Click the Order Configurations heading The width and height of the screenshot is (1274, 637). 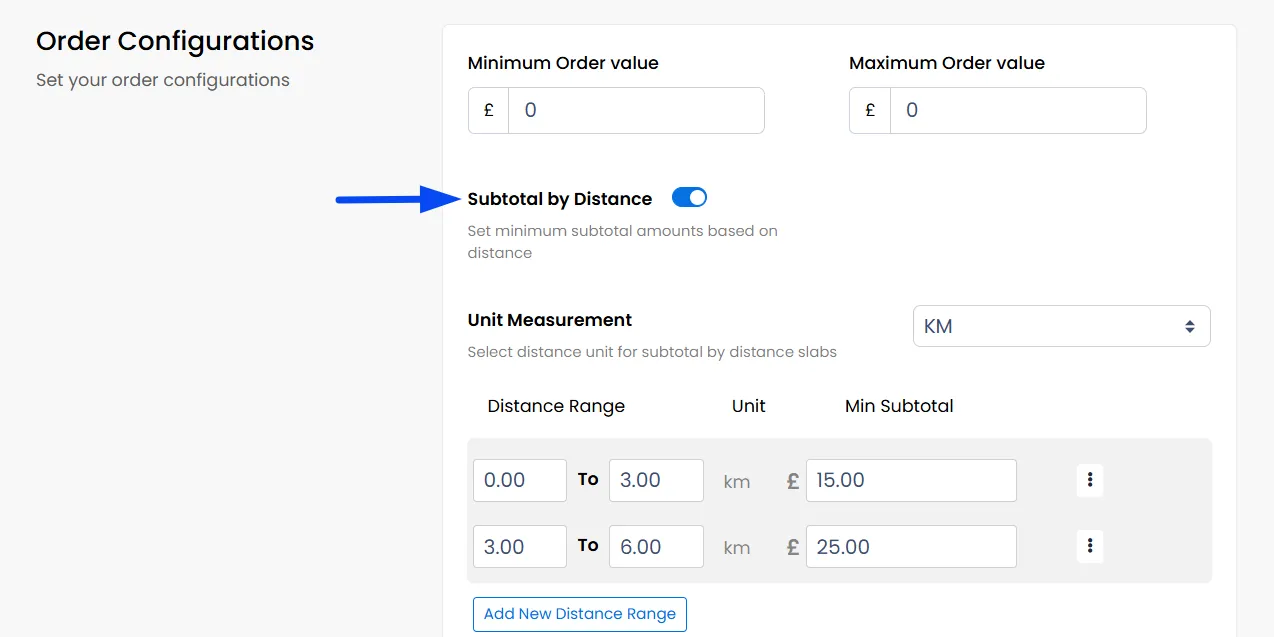[175, 41]
